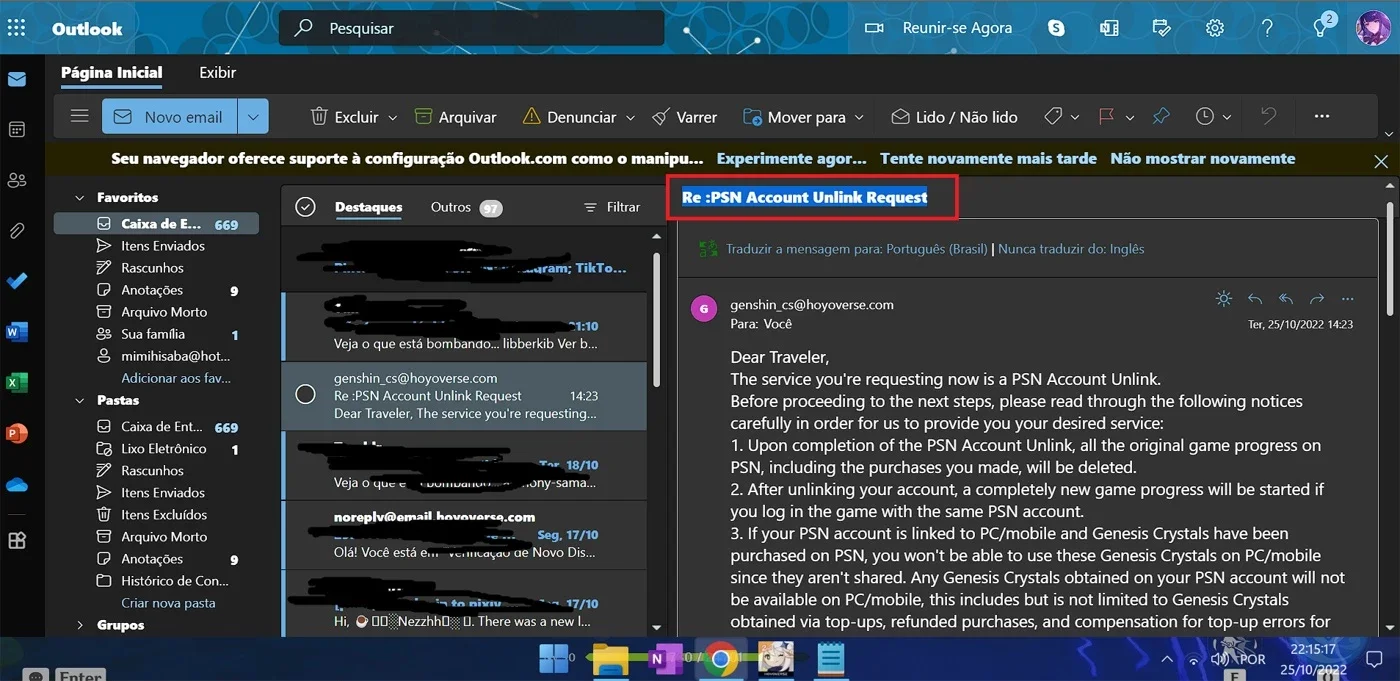Screen dimensions: 1400x681
Task: Open the People contacts module
Action: 17,180
